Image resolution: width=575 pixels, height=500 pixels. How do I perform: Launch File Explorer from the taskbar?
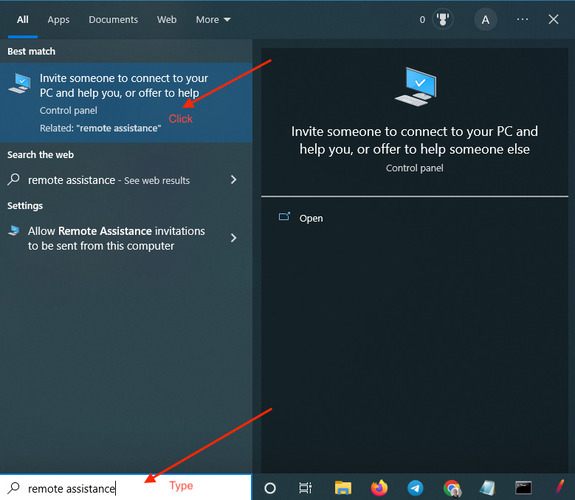pyautogui.click(x=343, y=488)
